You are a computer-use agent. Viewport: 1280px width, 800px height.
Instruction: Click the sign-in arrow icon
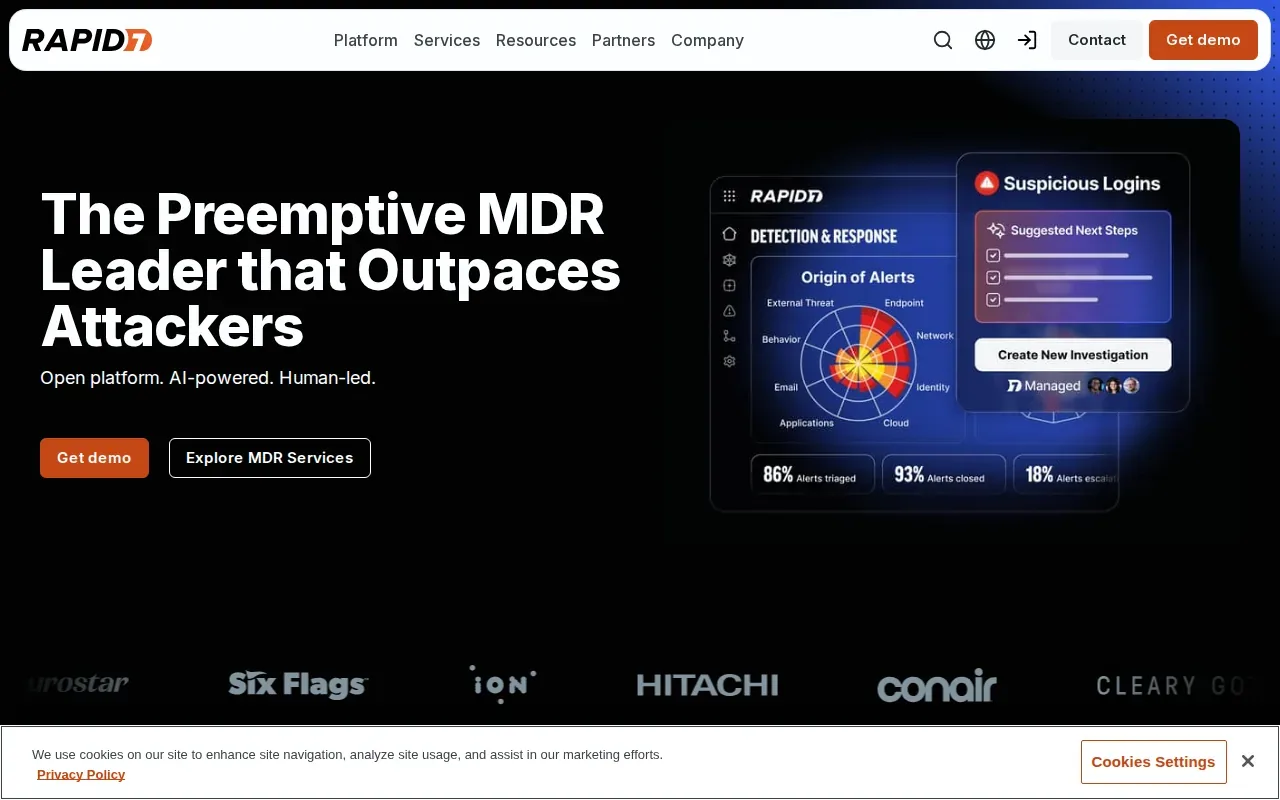pyautogui.click(x=1027, y=40)
